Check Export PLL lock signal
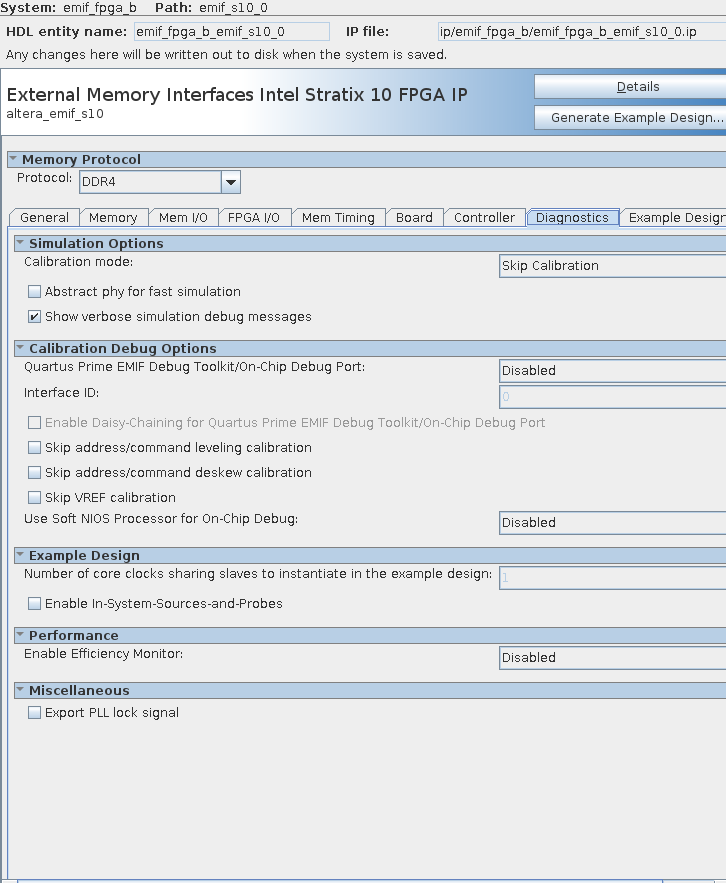 (34, 712)
